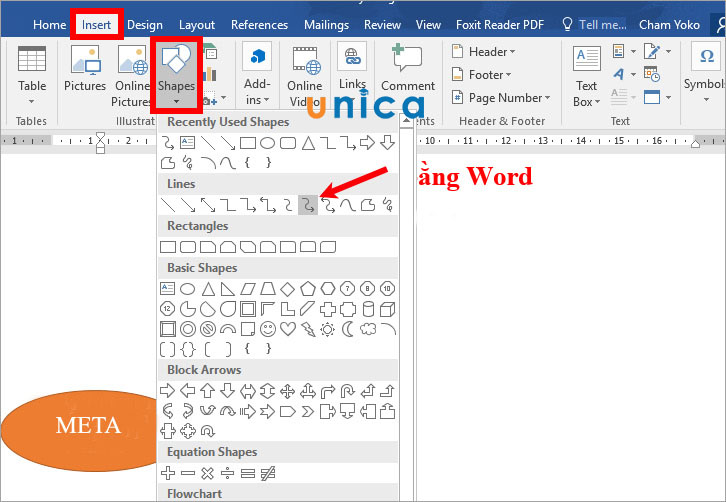
Task: Select the lightning bolt shape
Action: coord(308,329)
